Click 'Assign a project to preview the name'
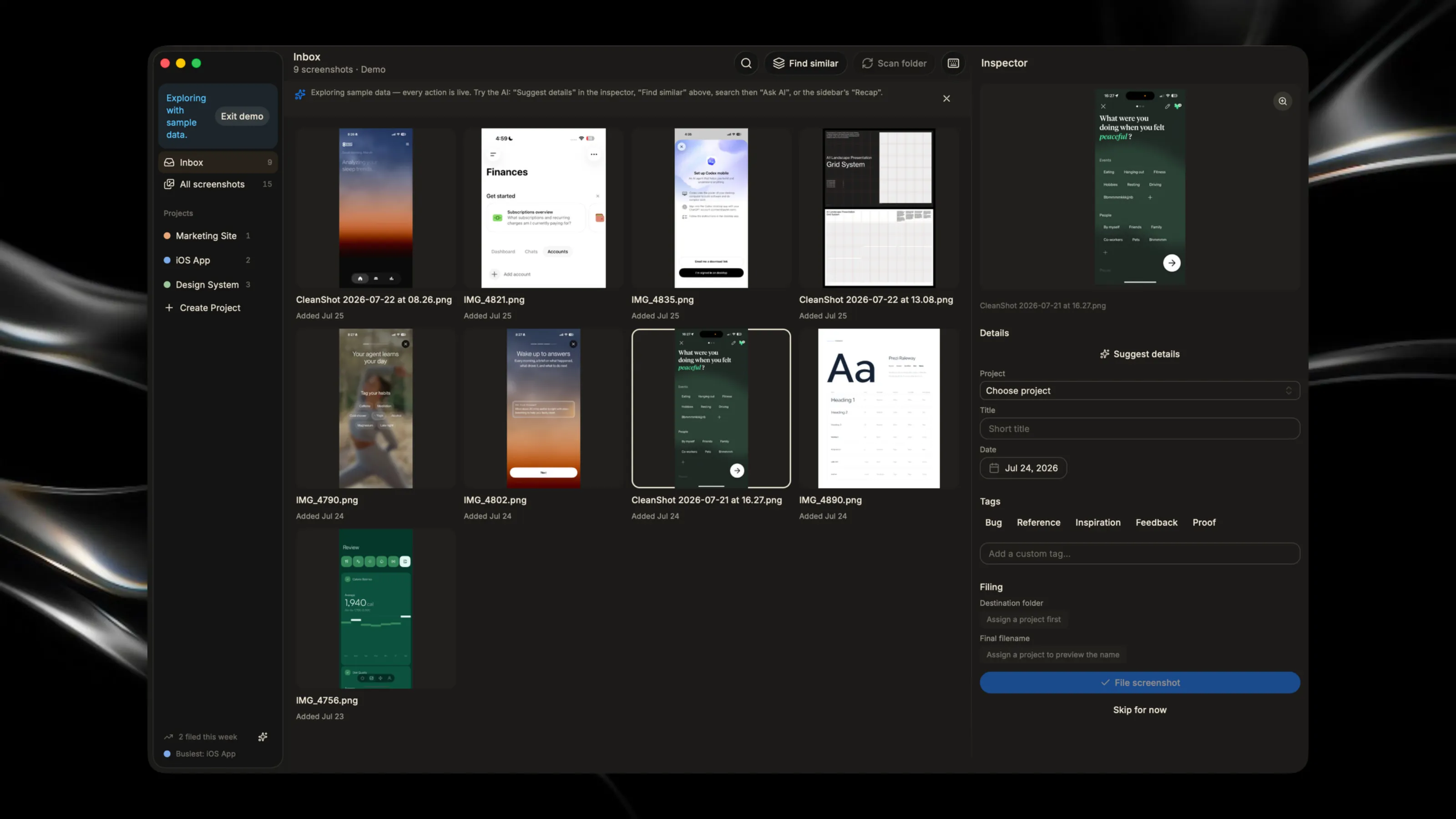This screenshot has width=1456, height=819. 1052,655
